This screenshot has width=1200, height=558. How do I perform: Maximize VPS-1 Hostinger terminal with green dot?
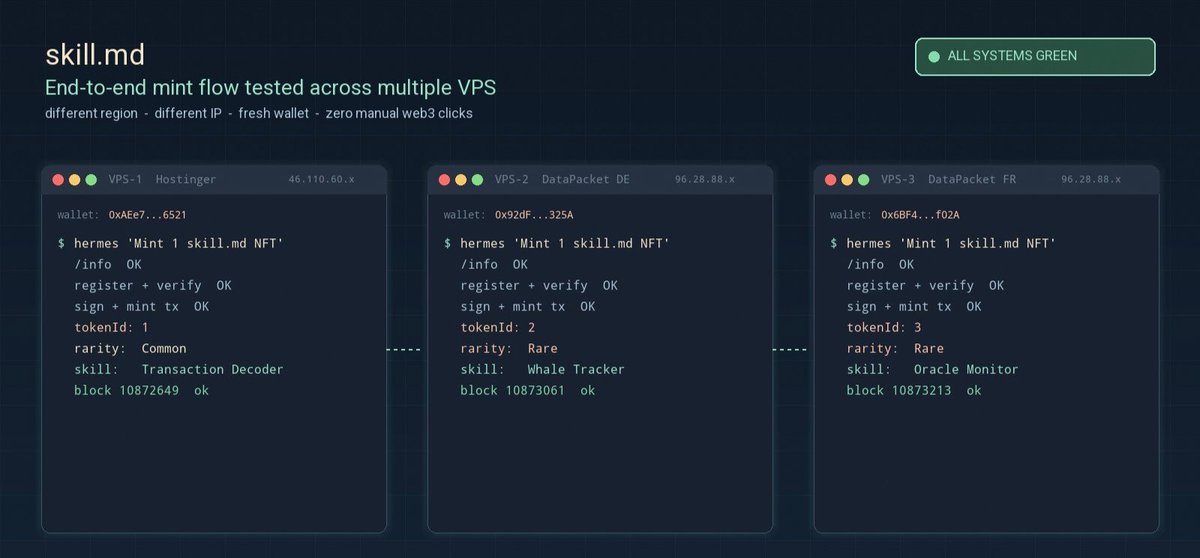point(91,180)
